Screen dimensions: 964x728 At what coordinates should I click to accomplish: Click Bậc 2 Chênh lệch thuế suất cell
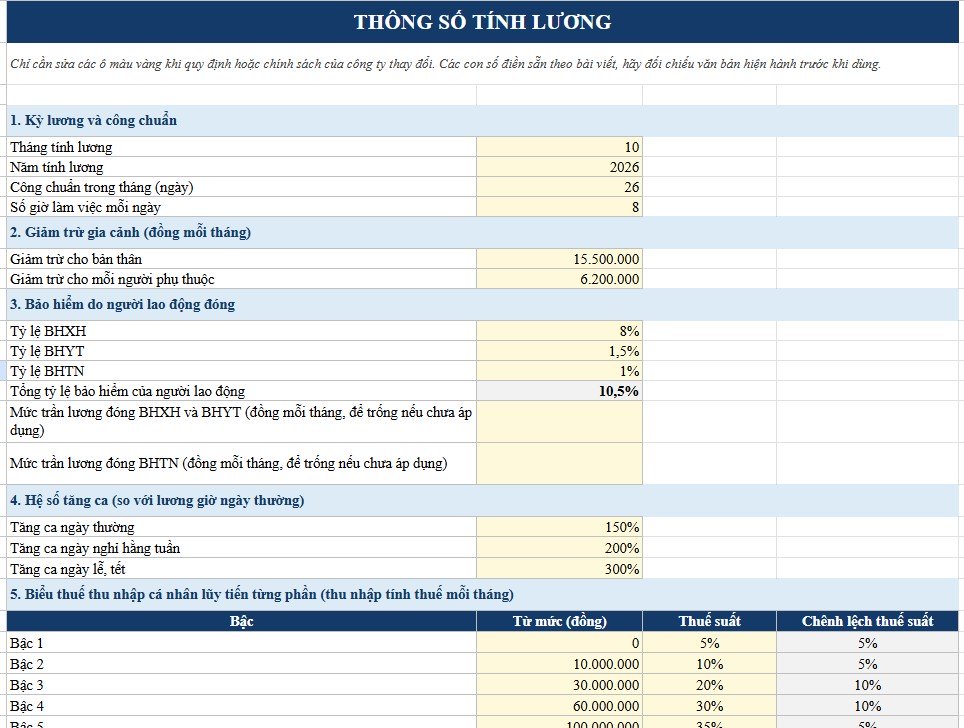[867, 663]
